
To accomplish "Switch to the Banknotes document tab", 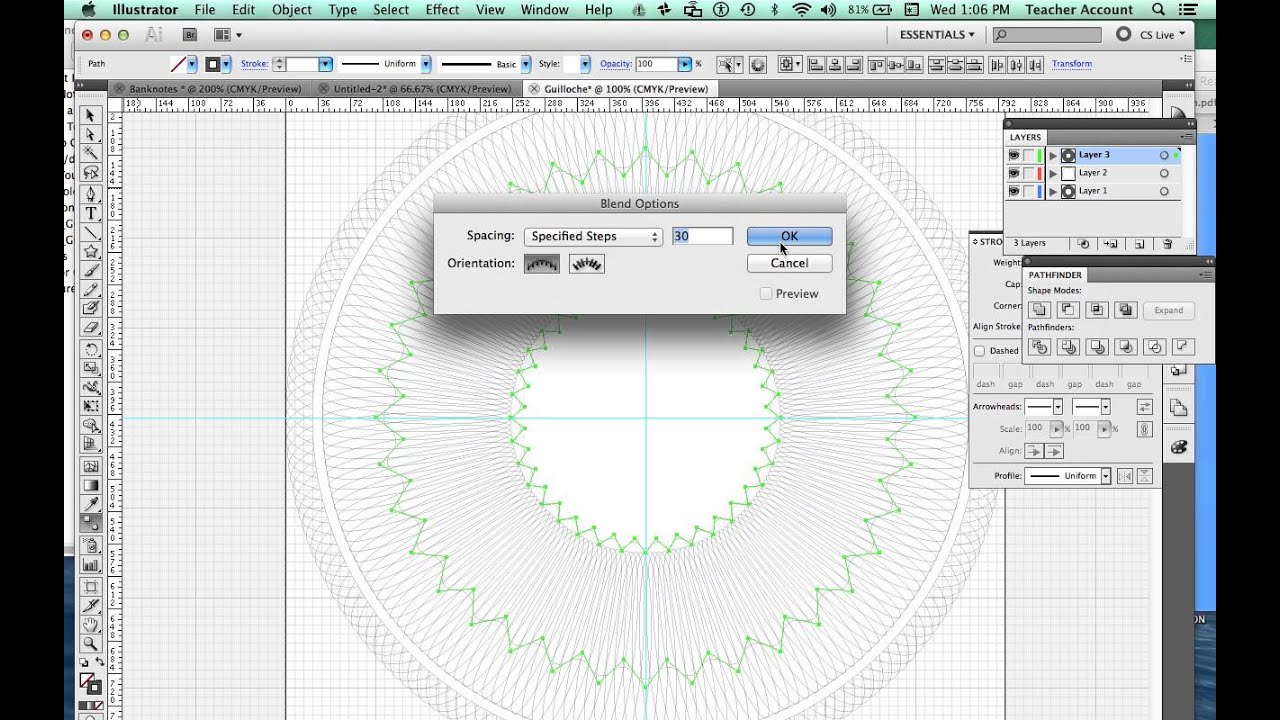I will (214, 89).
